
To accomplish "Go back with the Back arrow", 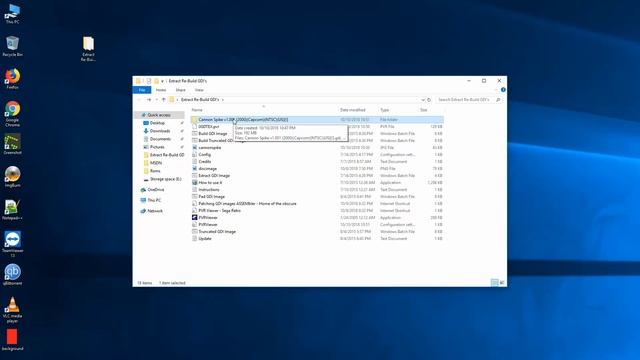I will 139,100.
